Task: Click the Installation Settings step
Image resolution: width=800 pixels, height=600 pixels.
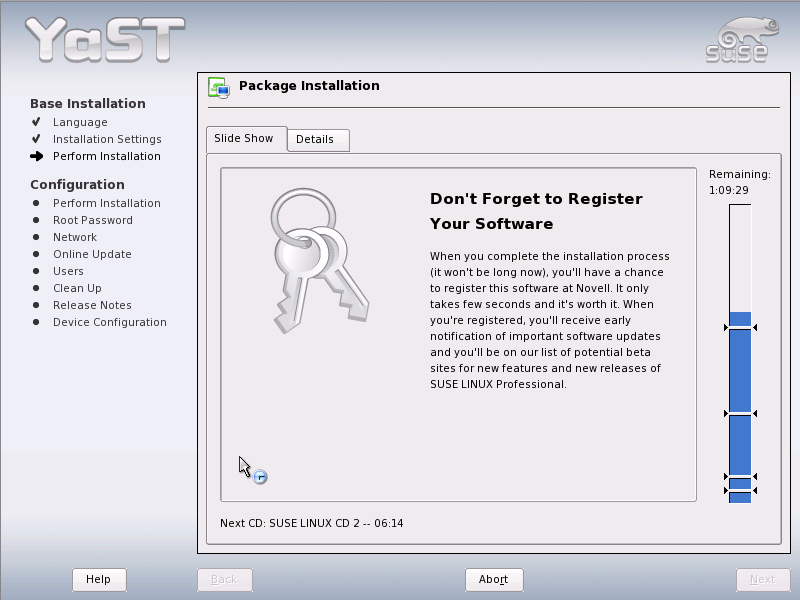Action: (107, 139)
